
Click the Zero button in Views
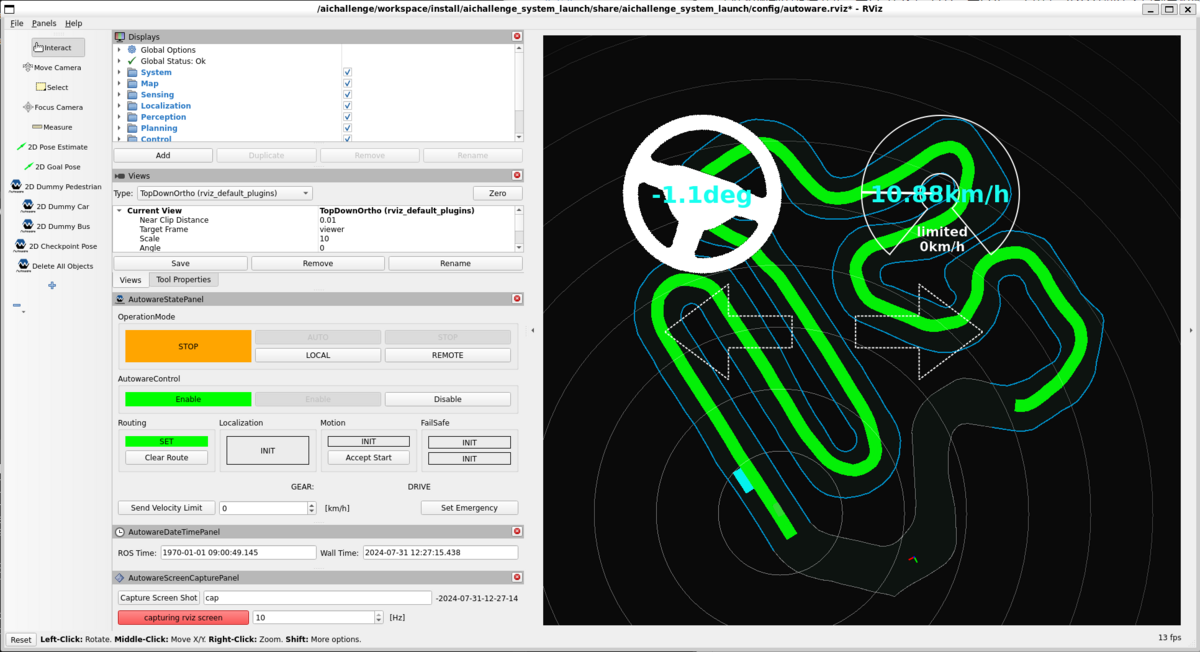498,193
